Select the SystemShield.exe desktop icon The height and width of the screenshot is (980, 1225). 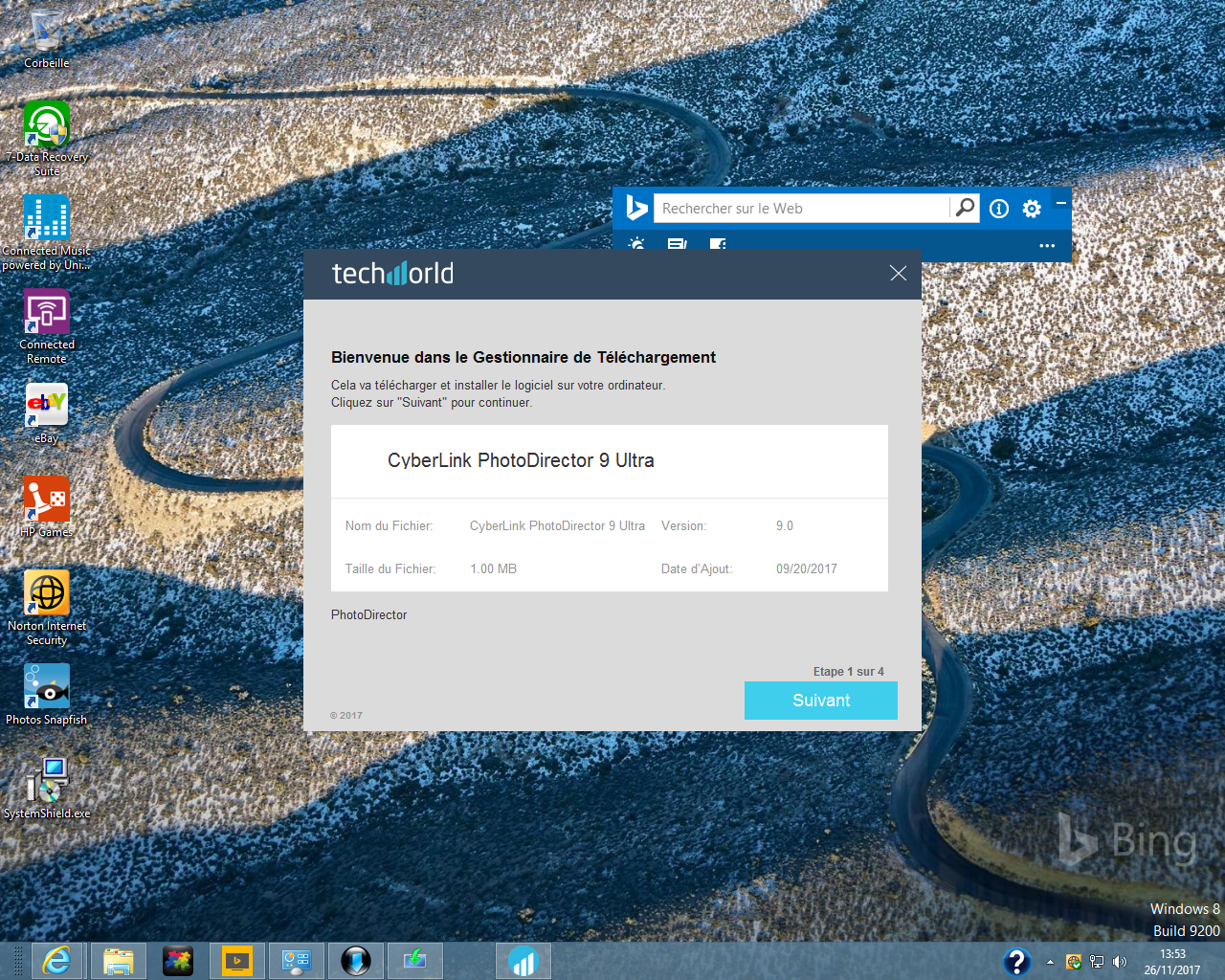(46, 789)
